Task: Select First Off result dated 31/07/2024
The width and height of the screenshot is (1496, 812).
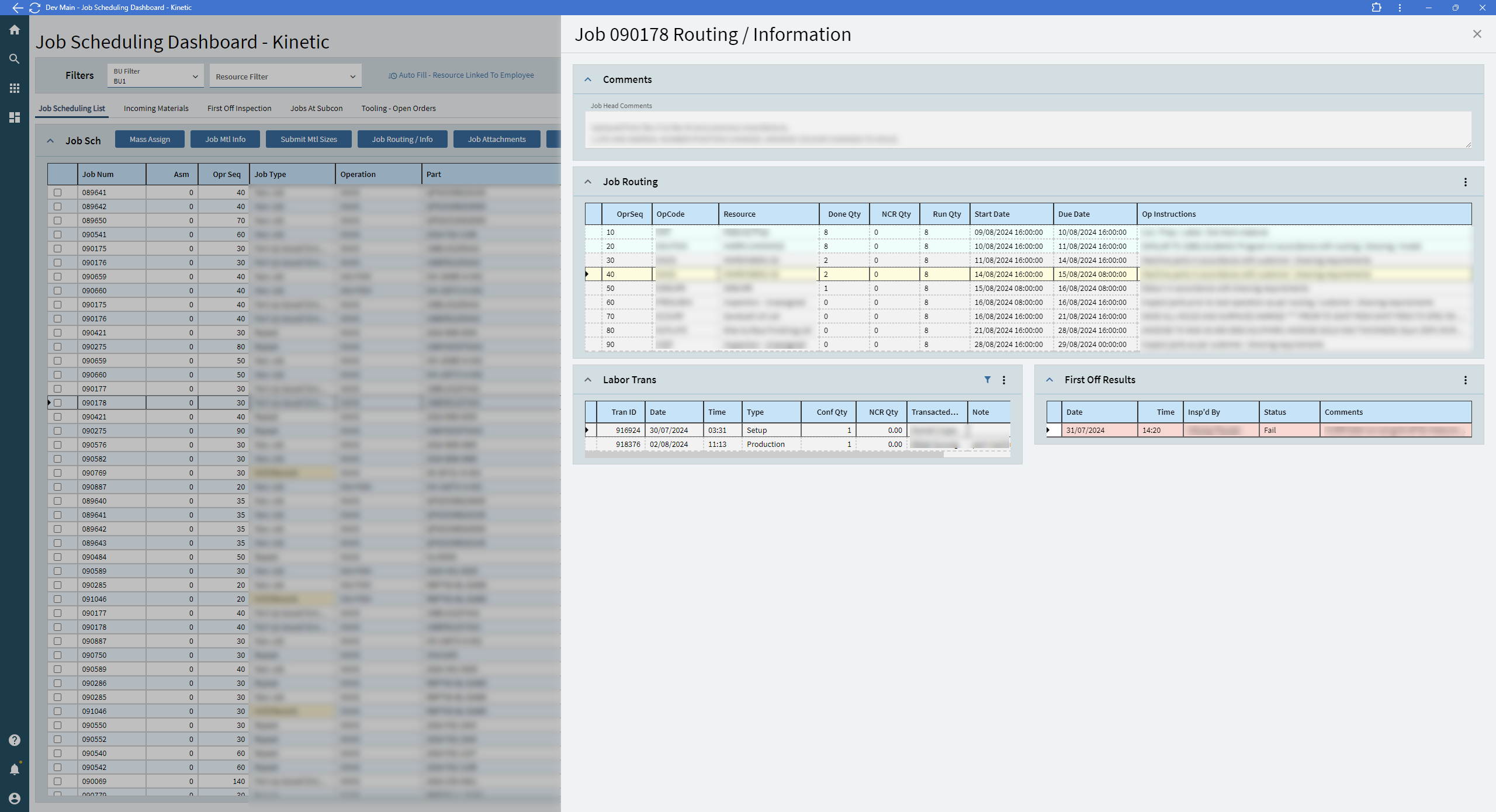Action: point(1259,430)
